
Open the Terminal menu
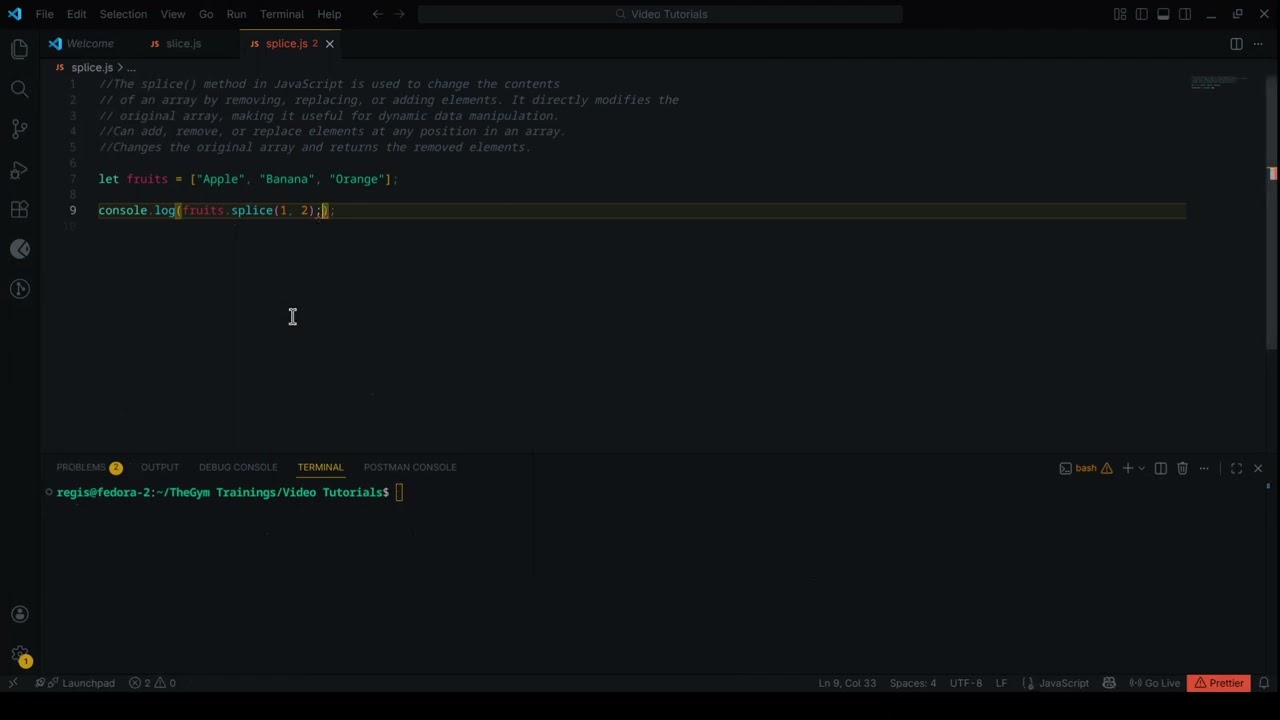tap(282, 14)
